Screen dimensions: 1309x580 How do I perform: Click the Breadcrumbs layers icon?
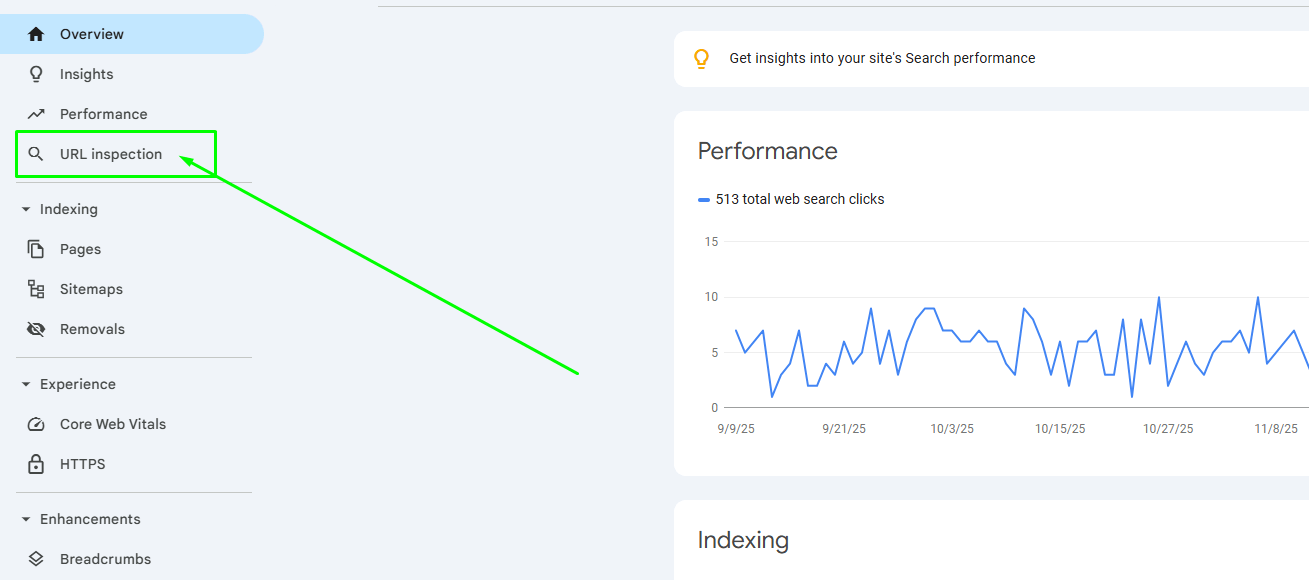coord(36,559)
